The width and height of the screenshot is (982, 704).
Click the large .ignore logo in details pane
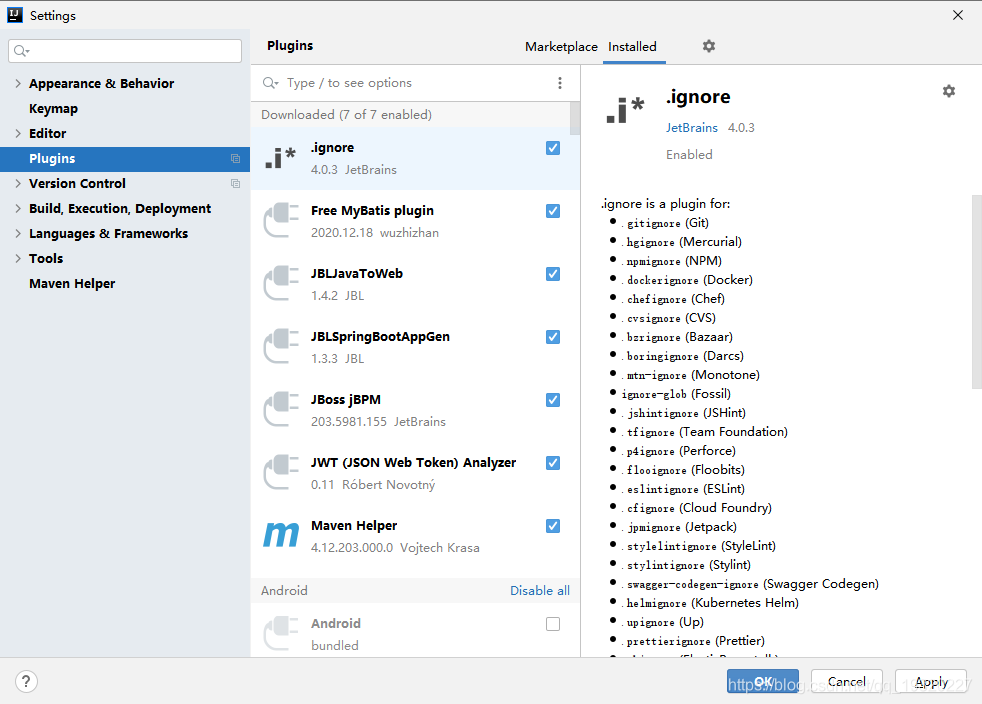pos(625,110)
